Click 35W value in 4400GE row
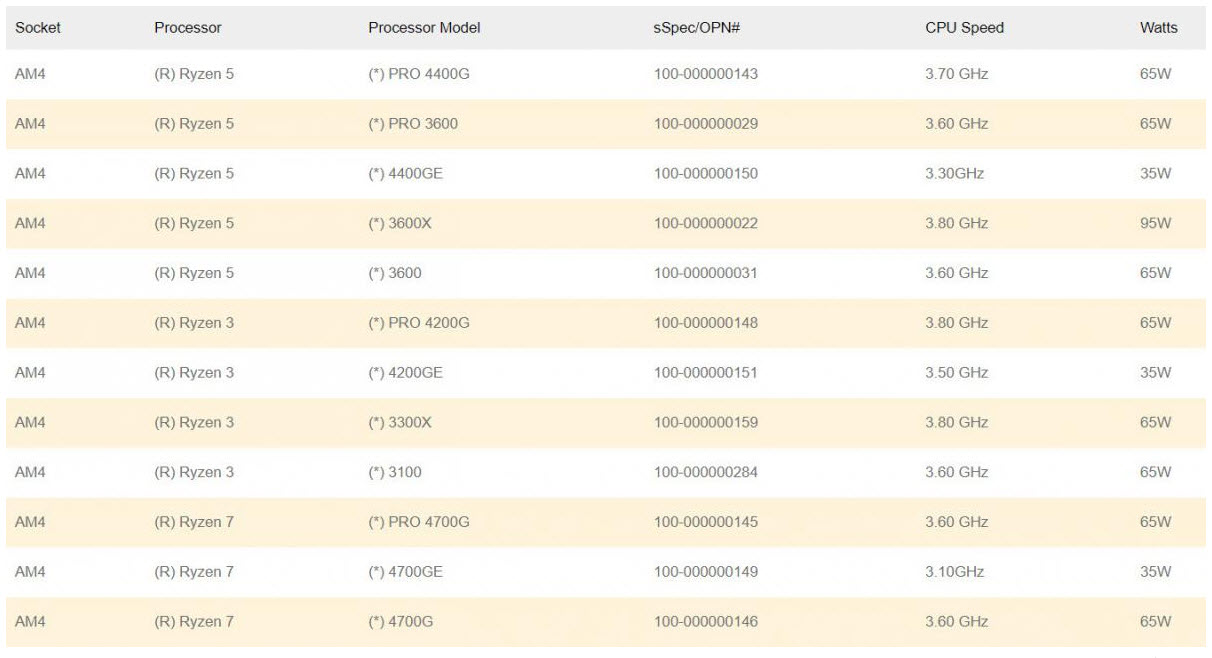1212x658 pixels. click(x=1155, y=174)
